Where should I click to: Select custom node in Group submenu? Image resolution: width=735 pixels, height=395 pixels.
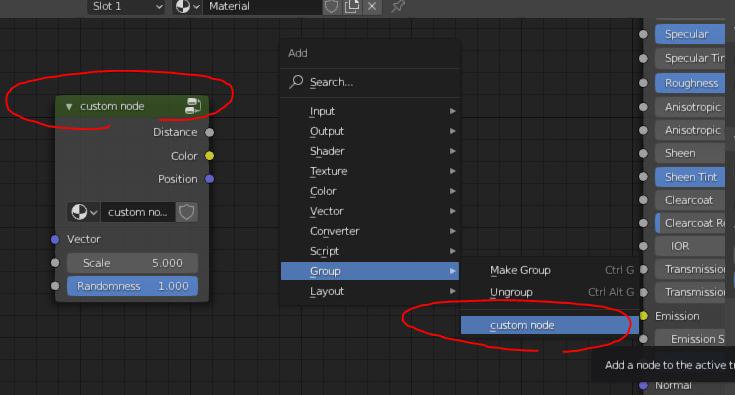(x=550, y=325)
